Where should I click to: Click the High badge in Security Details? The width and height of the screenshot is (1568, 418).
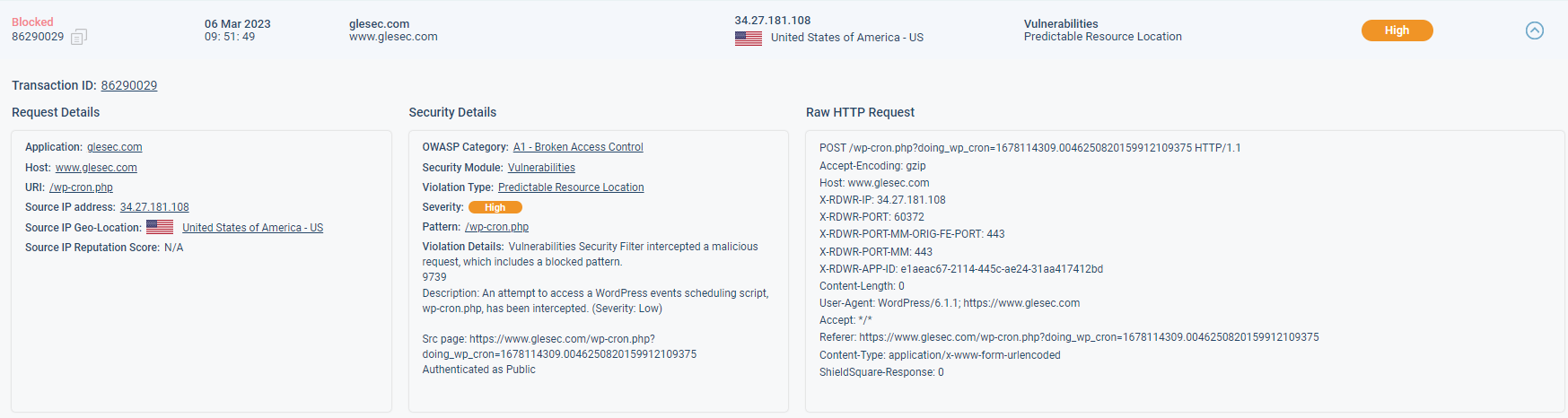click(x=495, y=207)
